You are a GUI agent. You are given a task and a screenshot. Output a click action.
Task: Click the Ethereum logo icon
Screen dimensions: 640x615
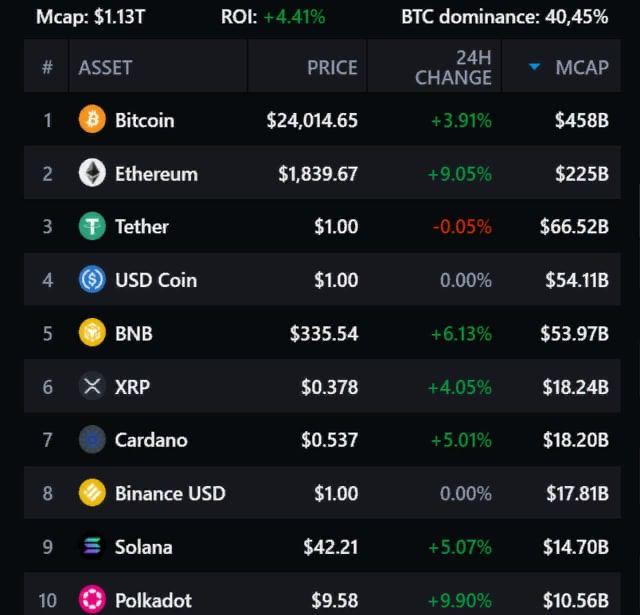(92, 173)
